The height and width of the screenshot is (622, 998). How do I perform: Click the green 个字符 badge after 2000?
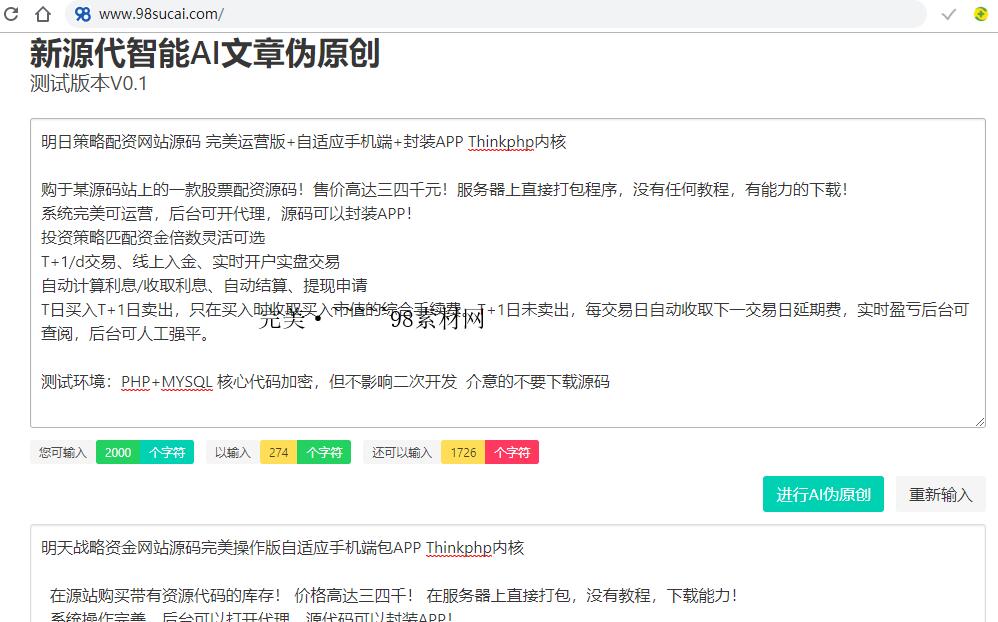click(x=165, y=452)
